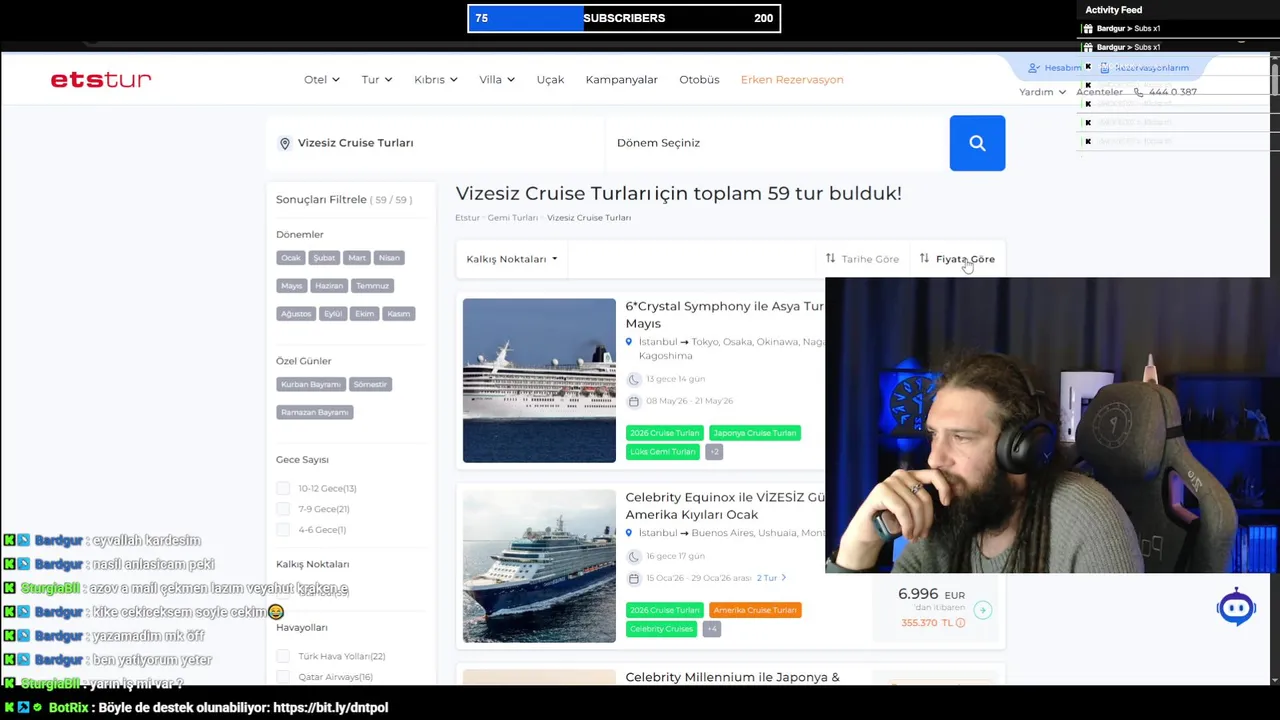Viewport: 1280px width, 720px height.
Task: Click the pin icon beside Buenos Aires route
Action: 629,533
